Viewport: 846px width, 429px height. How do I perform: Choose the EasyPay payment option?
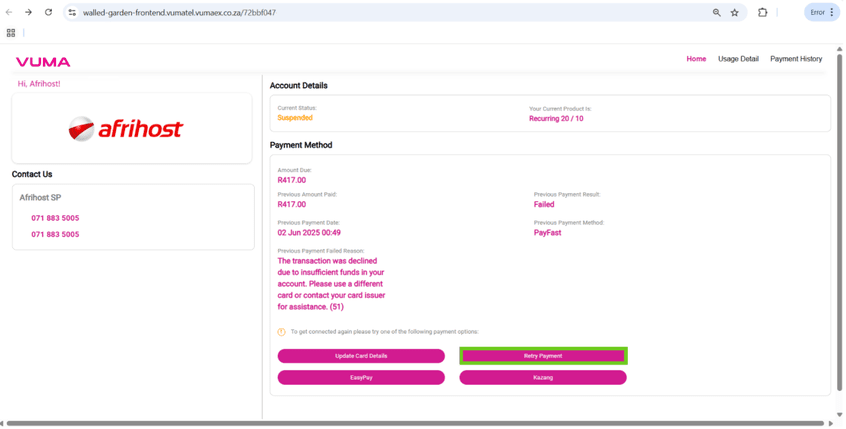coord(361,378)
